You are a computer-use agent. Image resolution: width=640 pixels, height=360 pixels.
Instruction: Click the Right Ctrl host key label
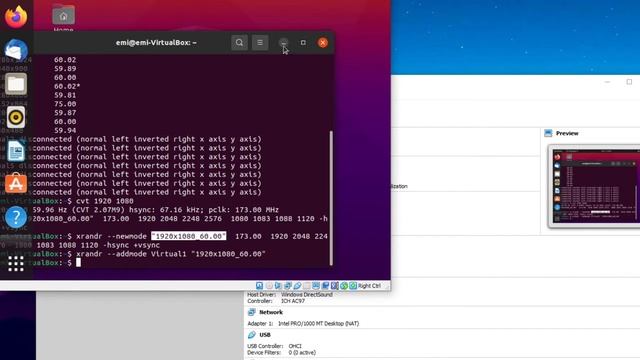[x=369, y=286]
